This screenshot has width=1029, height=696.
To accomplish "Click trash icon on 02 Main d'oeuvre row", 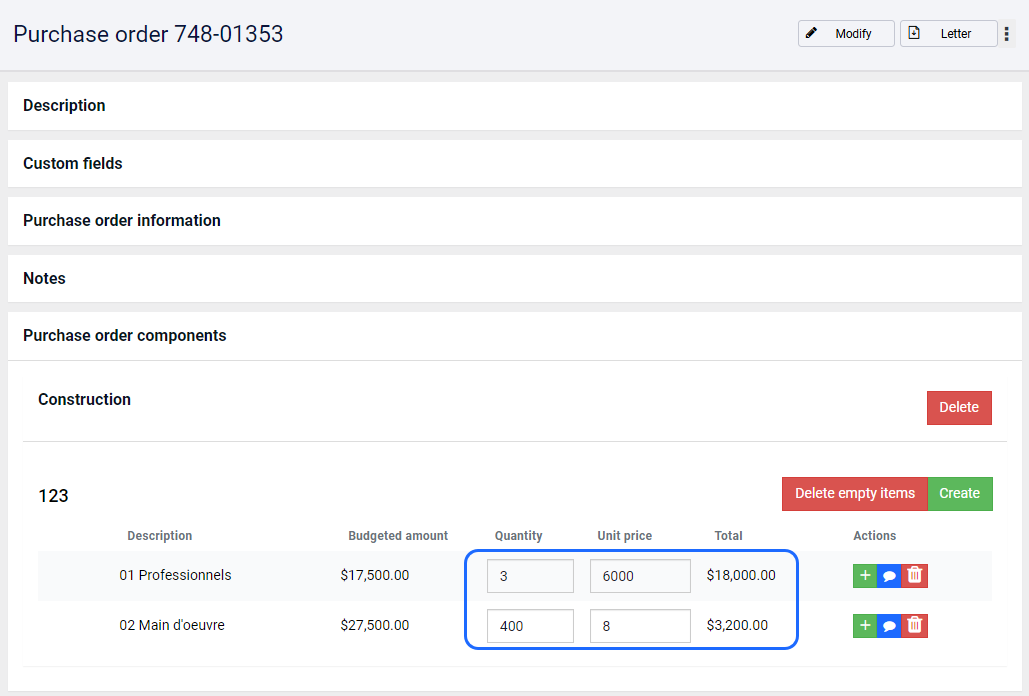I will [914, 625].
